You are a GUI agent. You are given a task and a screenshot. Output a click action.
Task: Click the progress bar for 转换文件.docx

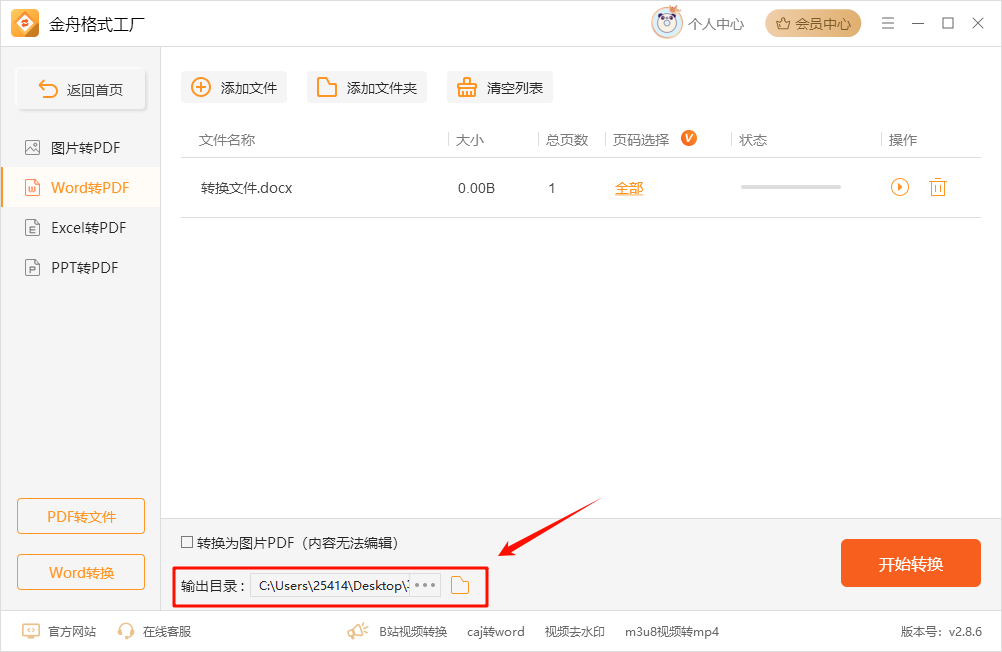point(790,187)
